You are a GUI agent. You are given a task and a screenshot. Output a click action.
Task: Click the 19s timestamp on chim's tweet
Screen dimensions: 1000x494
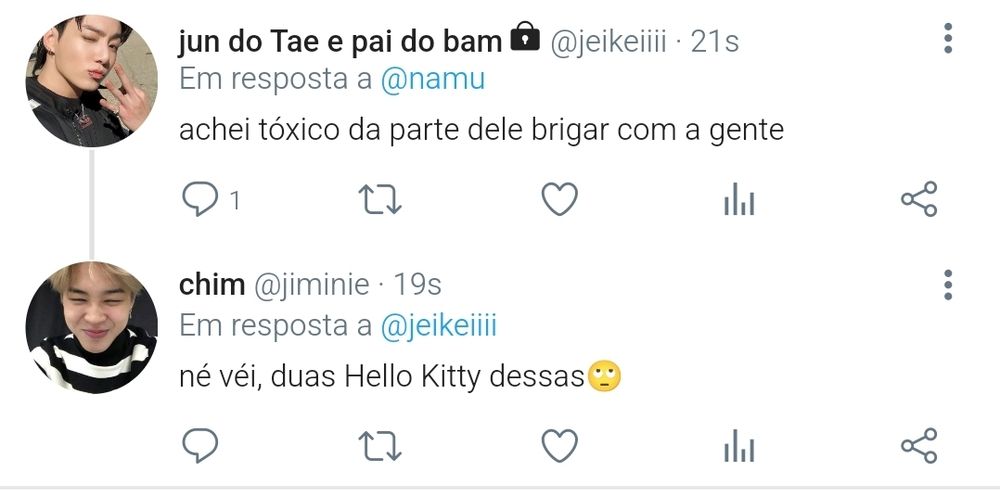pos(418,284)
